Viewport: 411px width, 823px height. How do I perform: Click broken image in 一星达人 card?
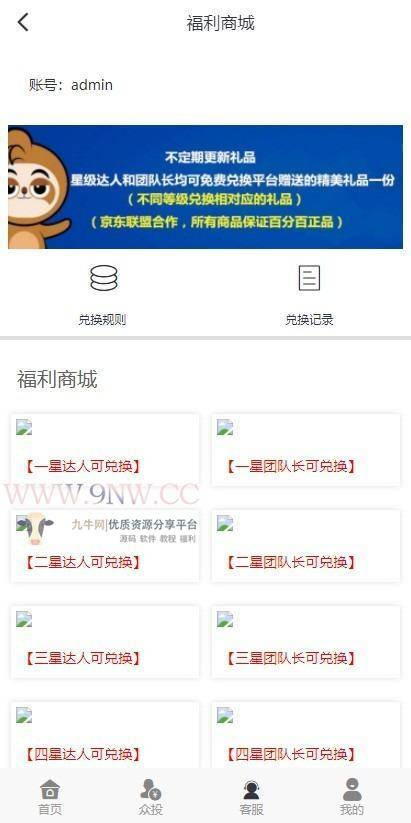click(24, 427)
